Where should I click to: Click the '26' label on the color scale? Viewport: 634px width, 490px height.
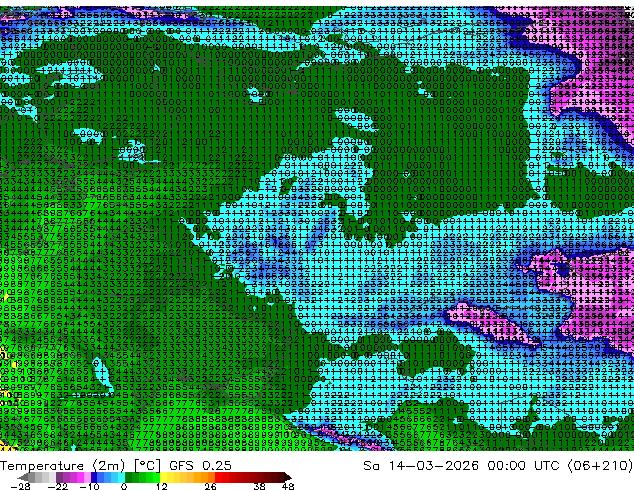click(210, 486)
